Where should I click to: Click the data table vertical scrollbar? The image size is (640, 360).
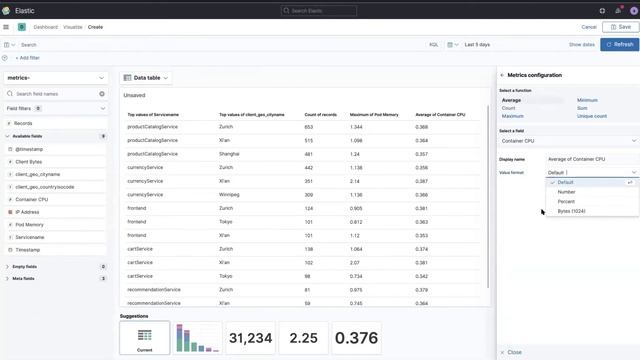[488, 196]
